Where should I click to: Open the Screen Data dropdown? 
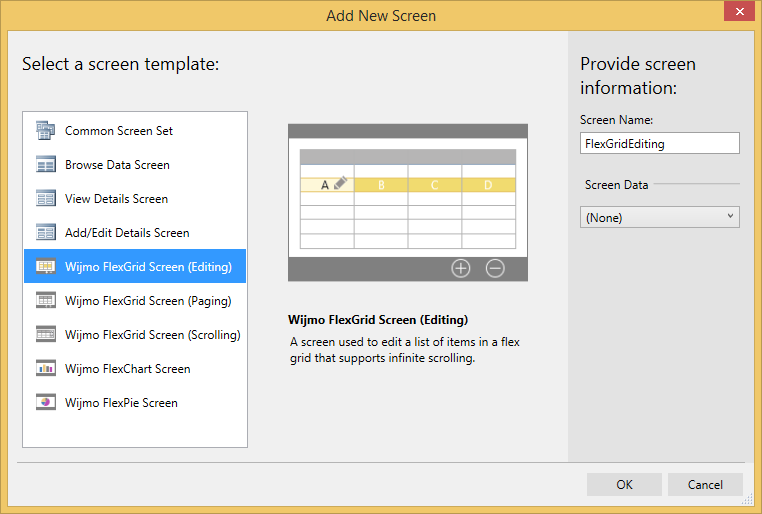coord(659,217)
